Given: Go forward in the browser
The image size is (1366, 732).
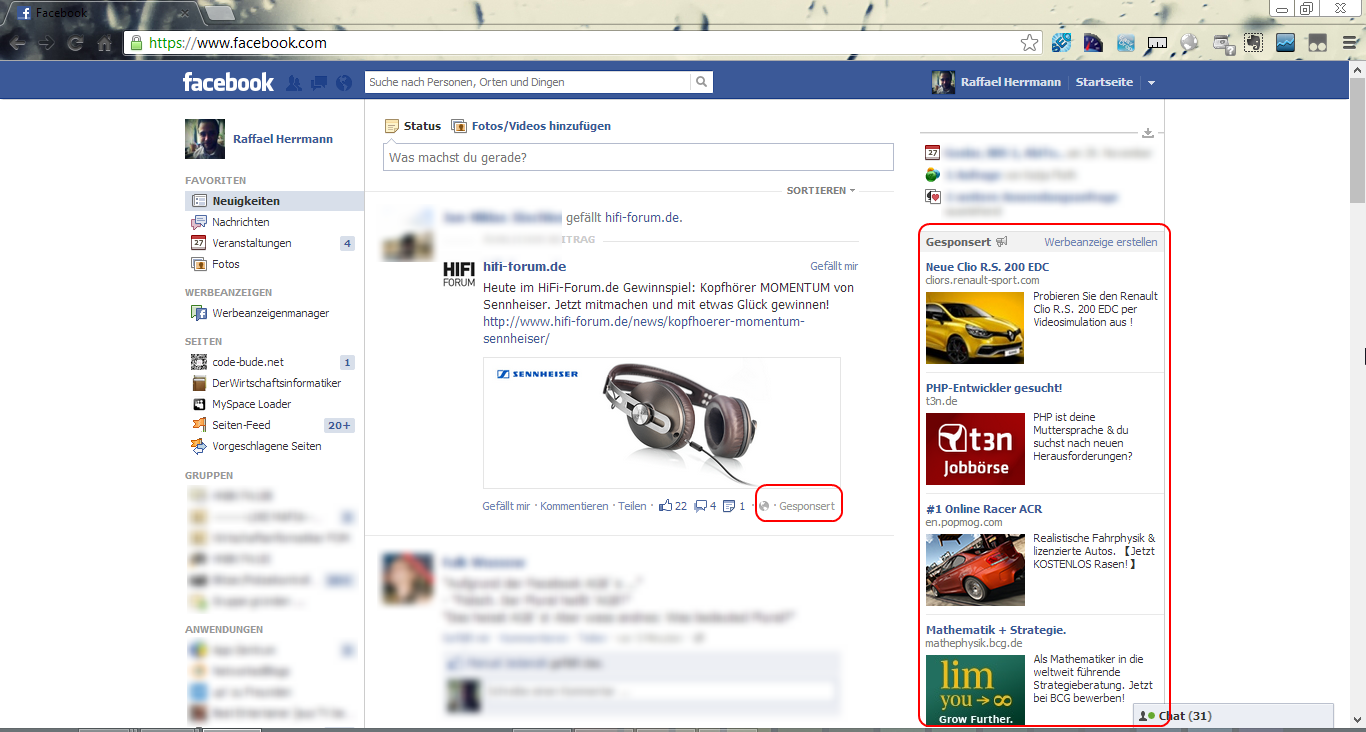Looking at the screenshot, I should [46, 44].
